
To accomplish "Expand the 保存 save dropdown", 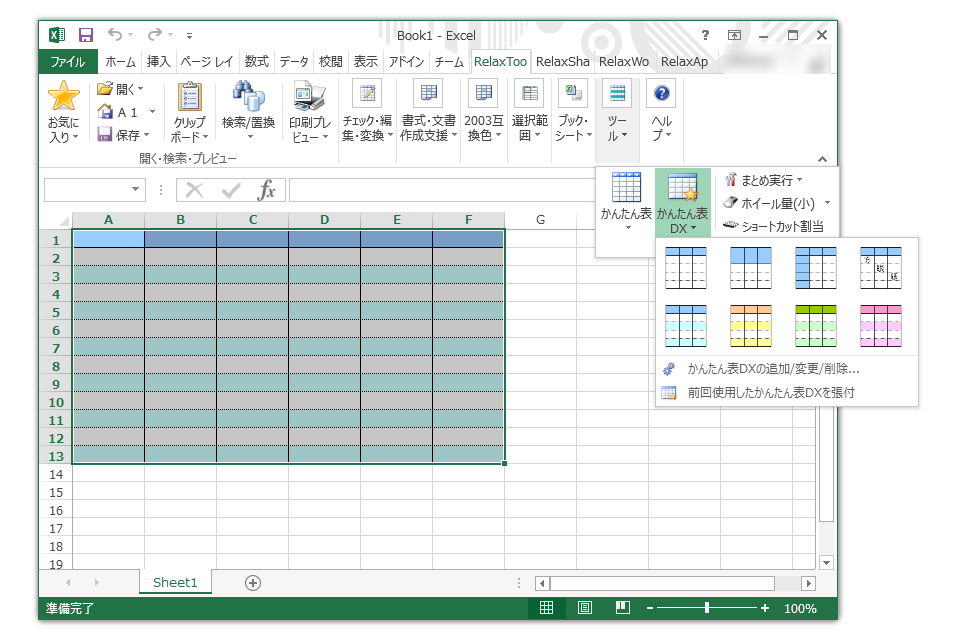I will point(147,135).
